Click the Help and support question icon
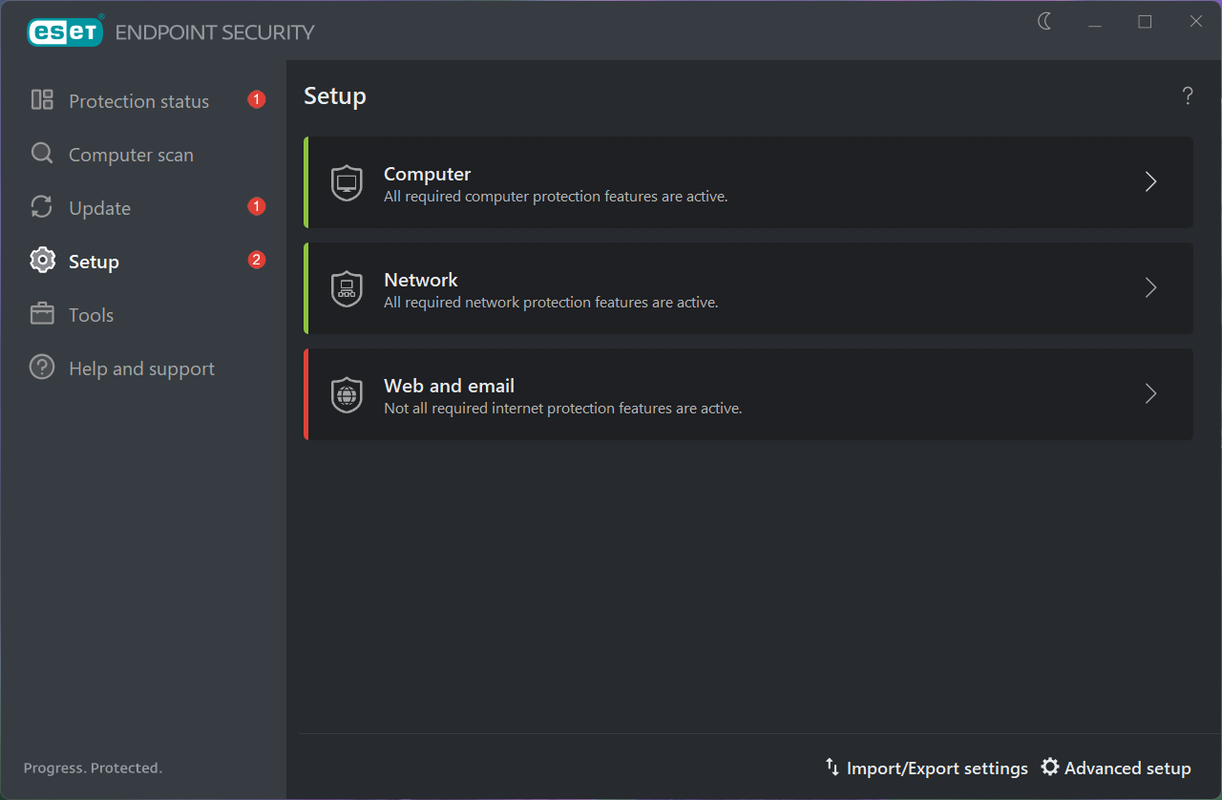This screenshot has width=1222, height=800. (x=42, y=367)
